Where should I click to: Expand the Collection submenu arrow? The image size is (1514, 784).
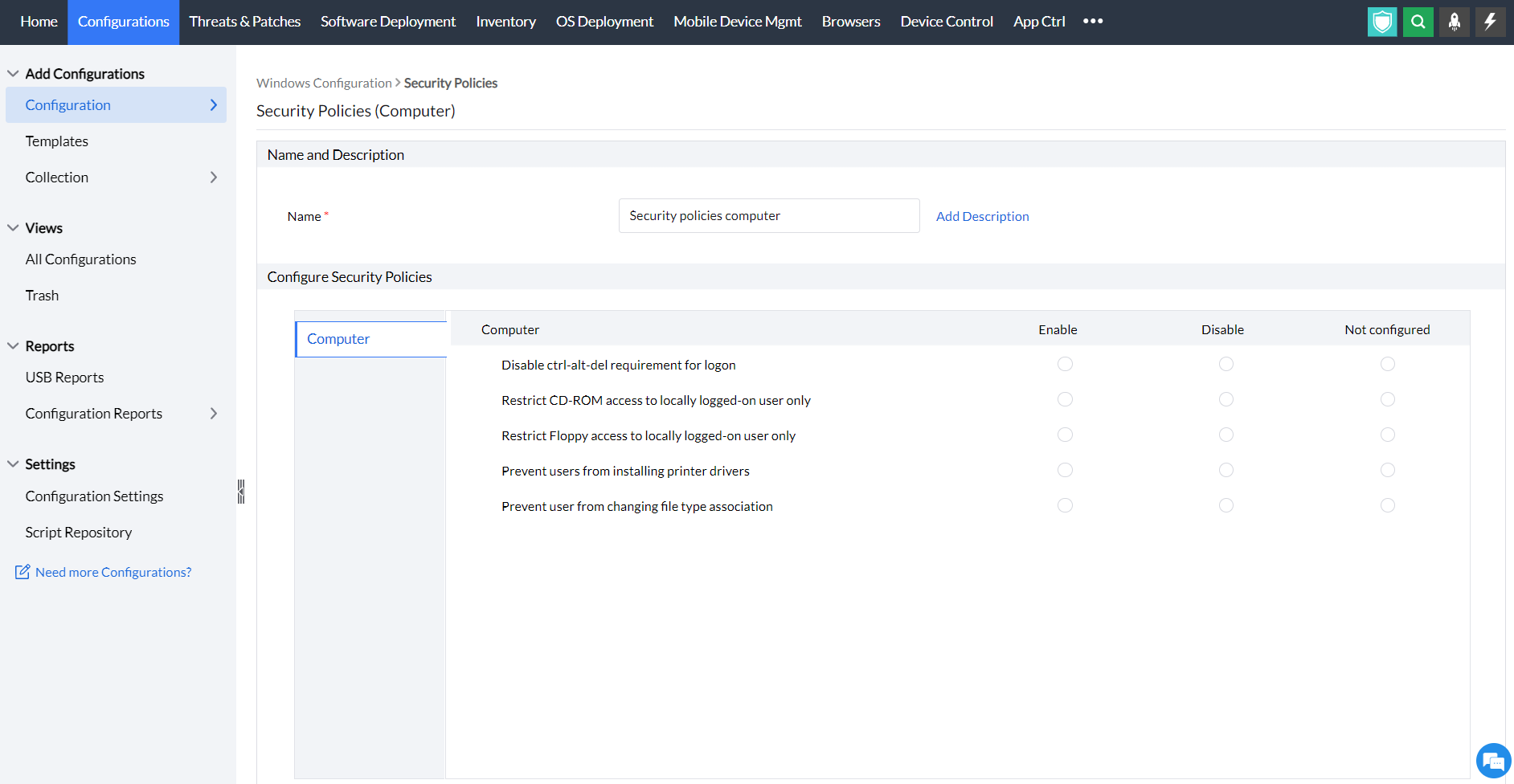pos(214,178)
